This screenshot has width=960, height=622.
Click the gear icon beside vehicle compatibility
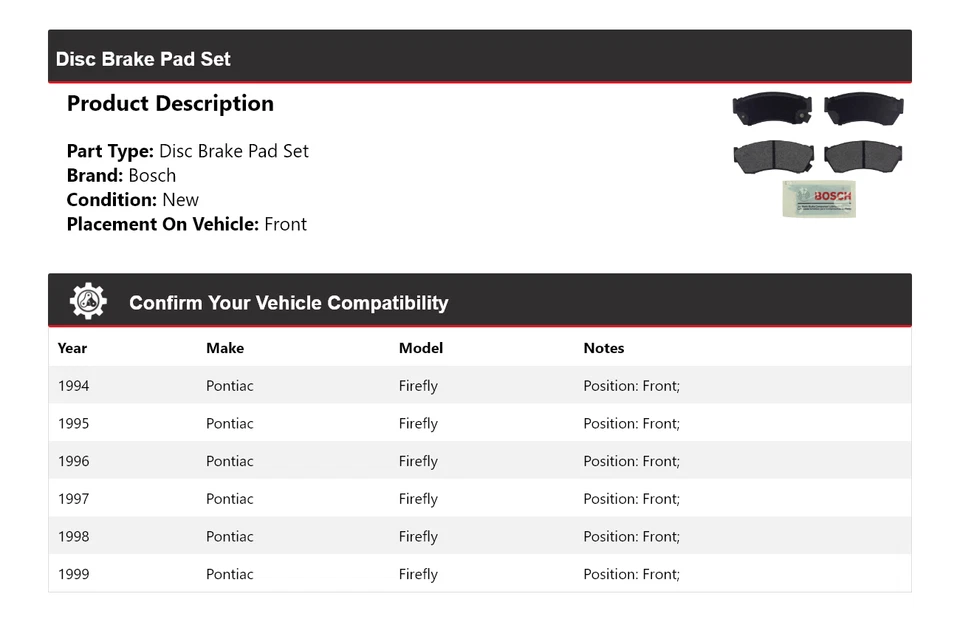tap(88, 301)
